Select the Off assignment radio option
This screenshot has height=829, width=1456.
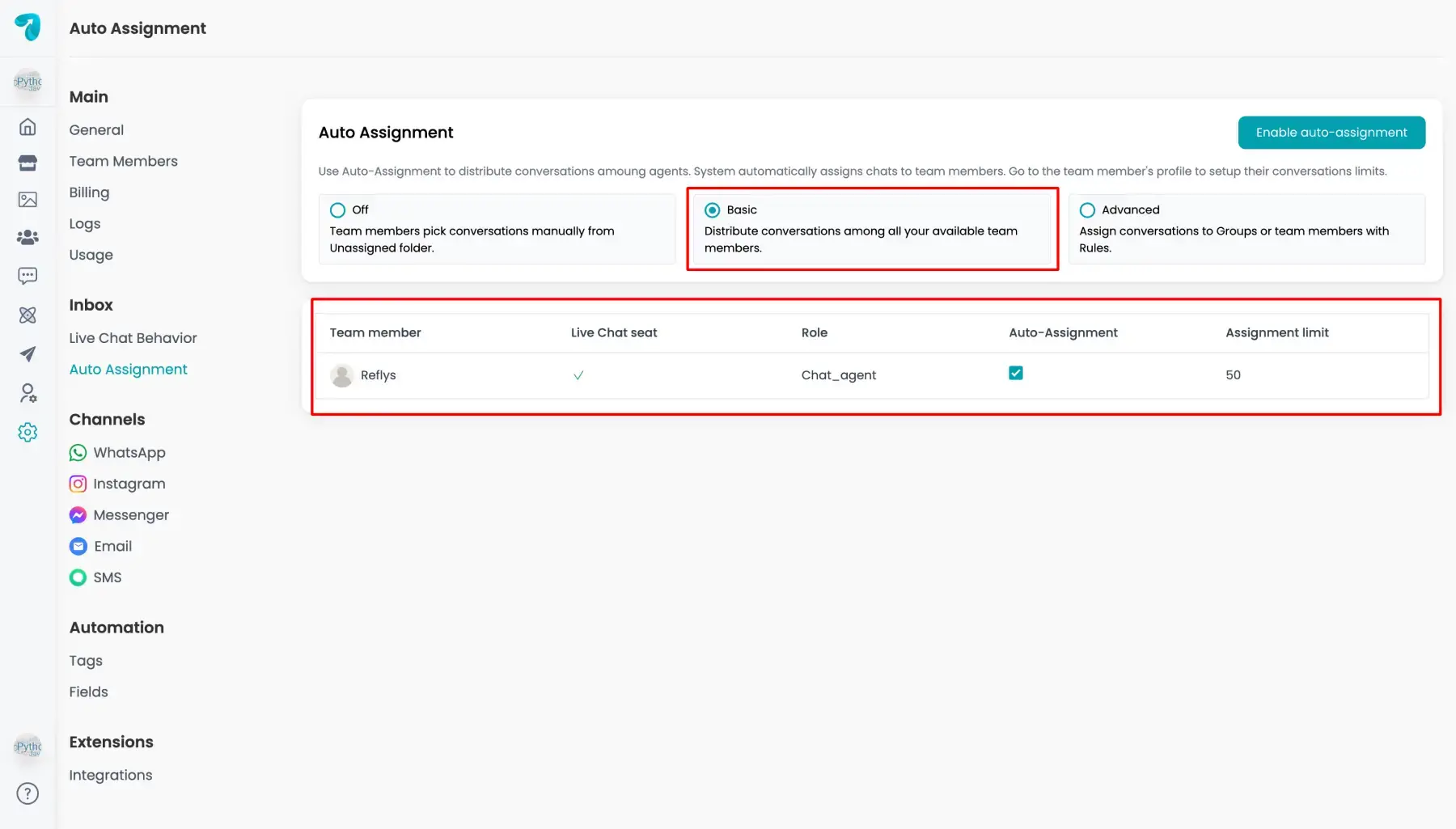(337, 210)
